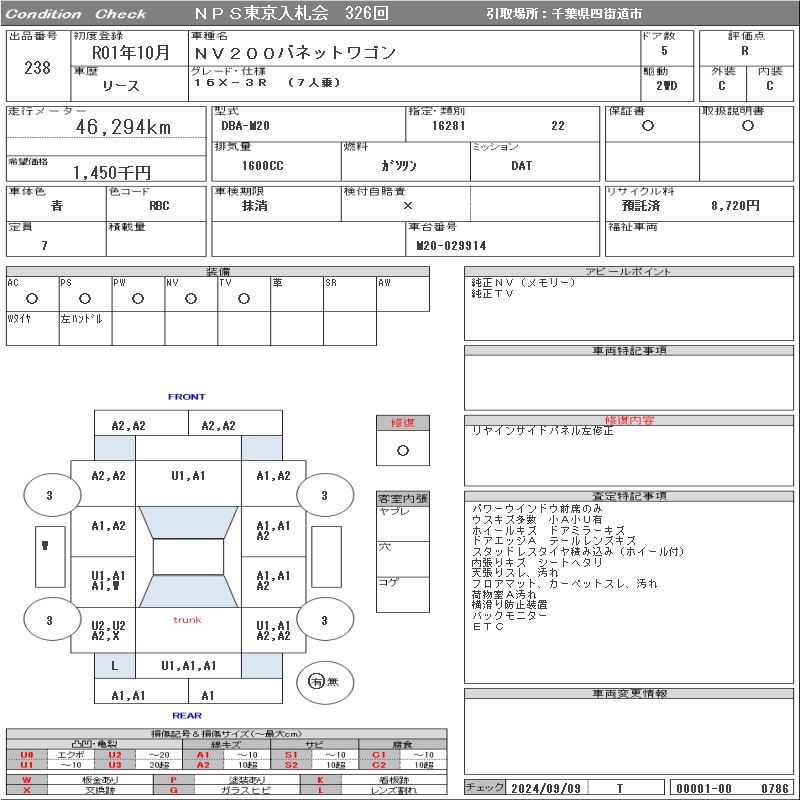Select the L tail lamp cell
The image size is (800, 800).
click(115, 665)
